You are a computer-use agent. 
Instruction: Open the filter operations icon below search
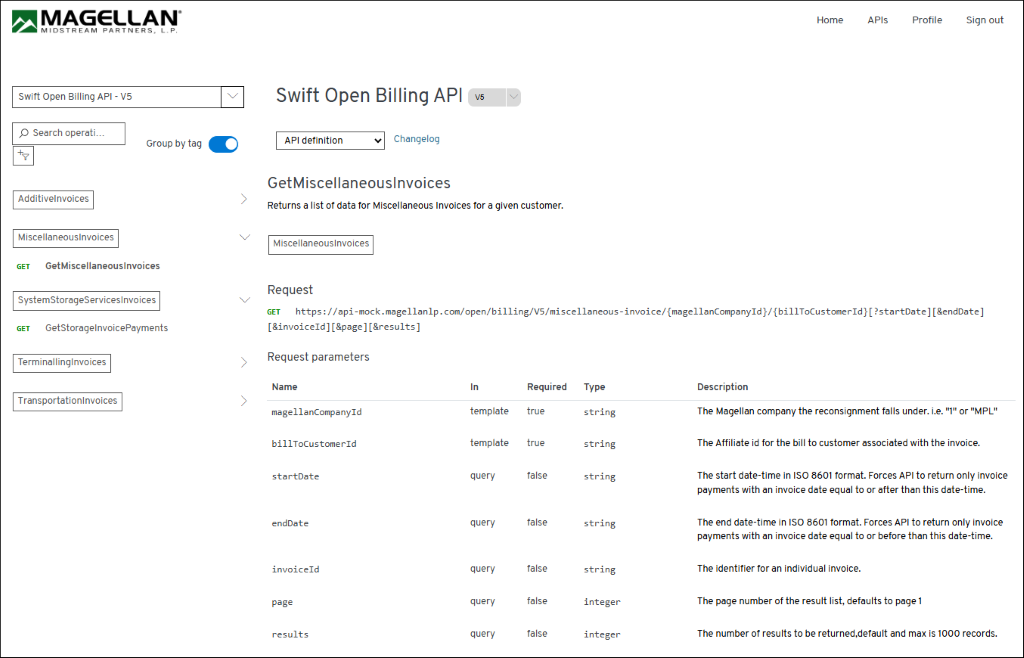[23, 155]
